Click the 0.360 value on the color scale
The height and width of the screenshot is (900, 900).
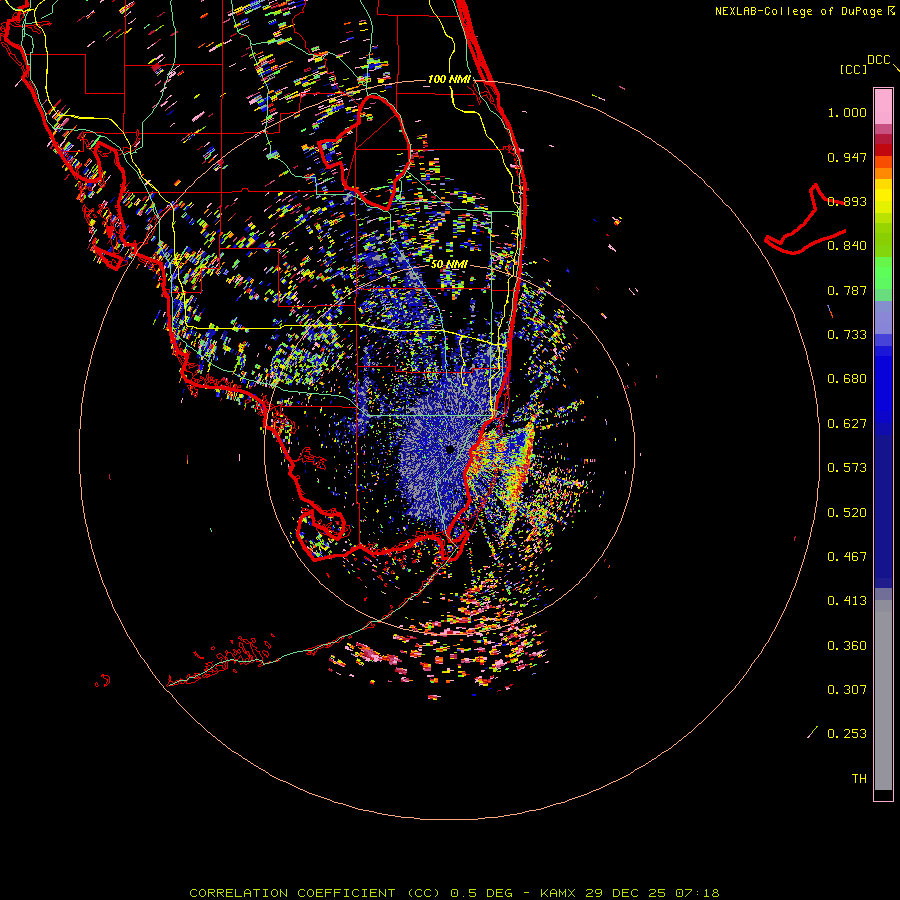click(847, 646)
